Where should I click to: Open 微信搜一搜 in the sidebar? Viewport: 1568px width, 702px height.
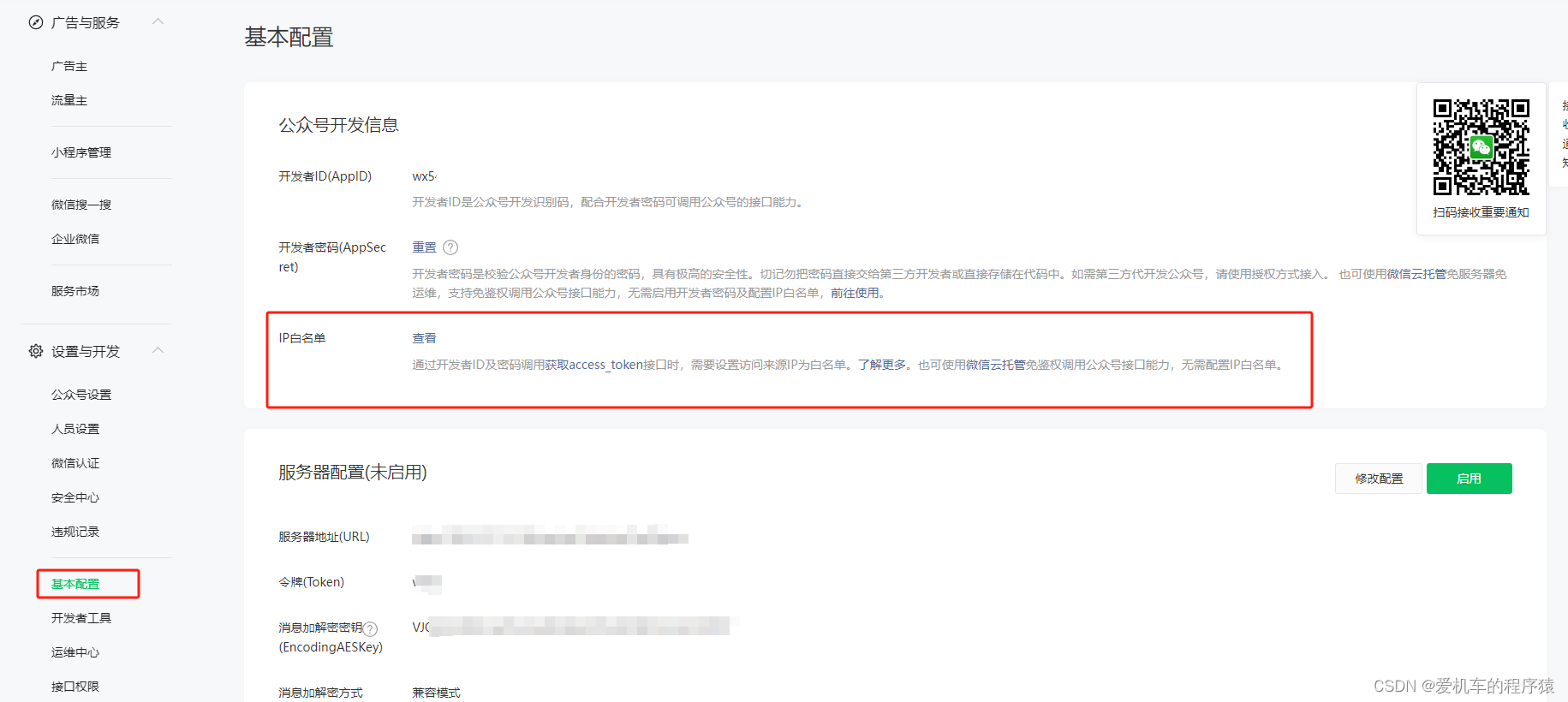[x=81, y=205]
